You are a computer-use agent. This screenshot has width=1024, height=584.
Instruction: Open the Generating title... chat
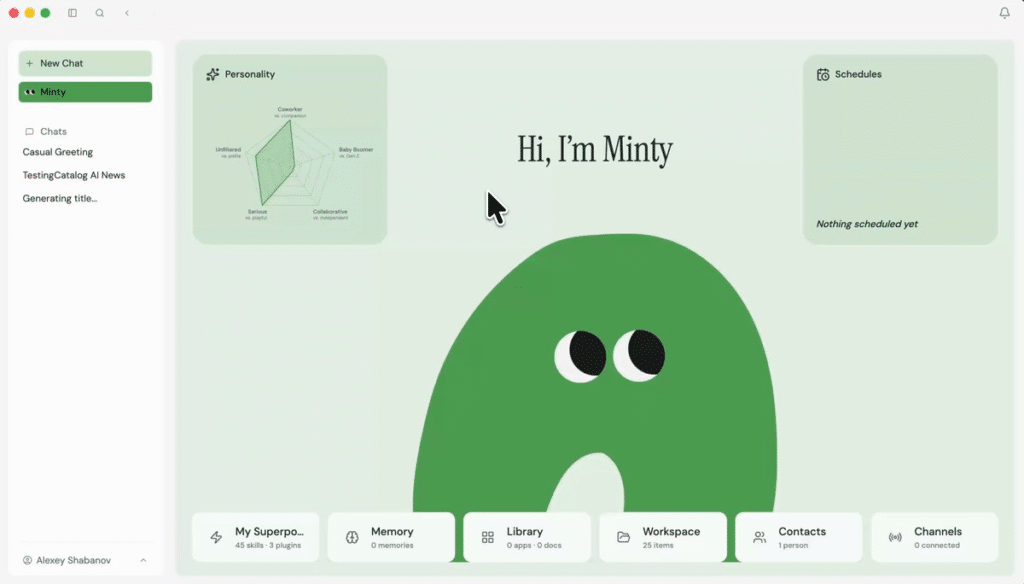pos(59,199)
